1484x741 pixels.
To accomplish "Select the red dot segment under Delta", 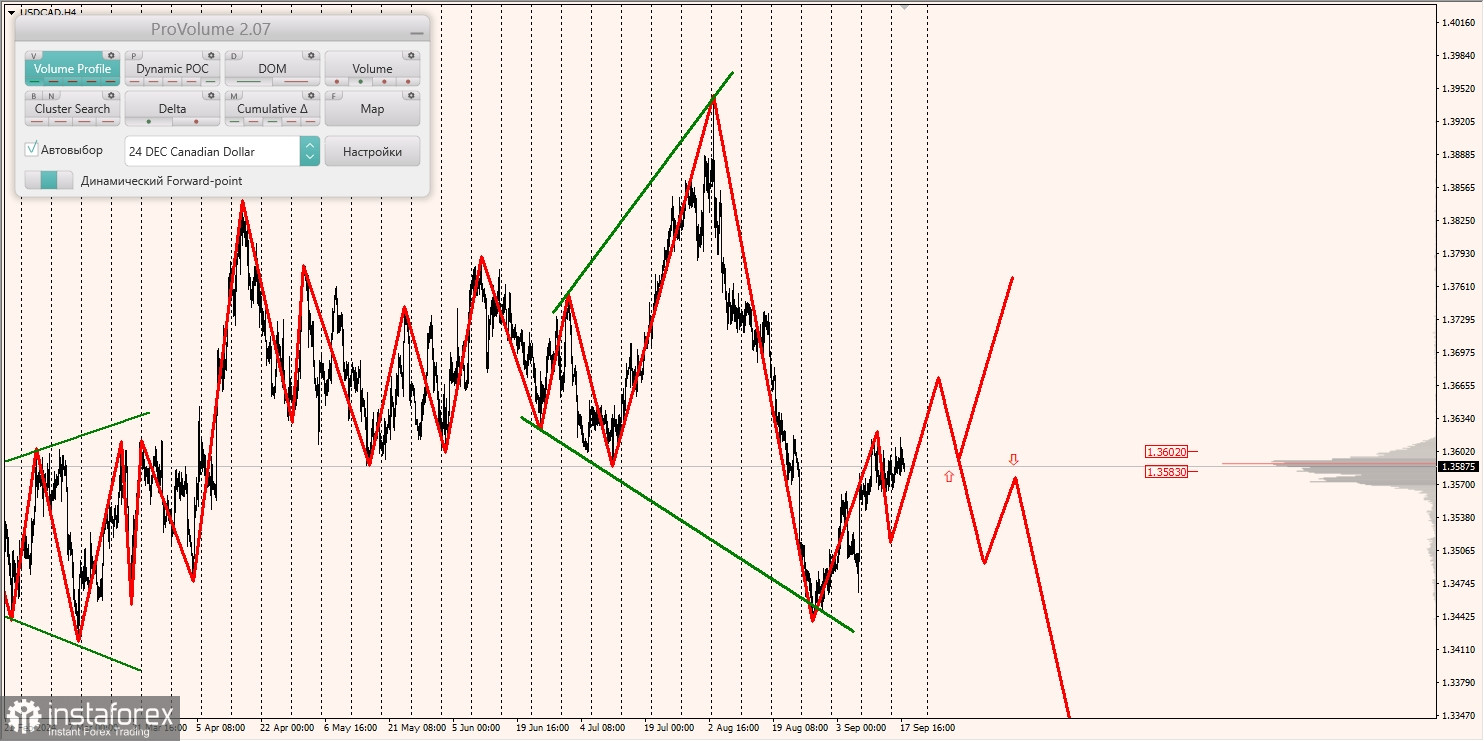I will pyautogui.click(x=196, y=121).
